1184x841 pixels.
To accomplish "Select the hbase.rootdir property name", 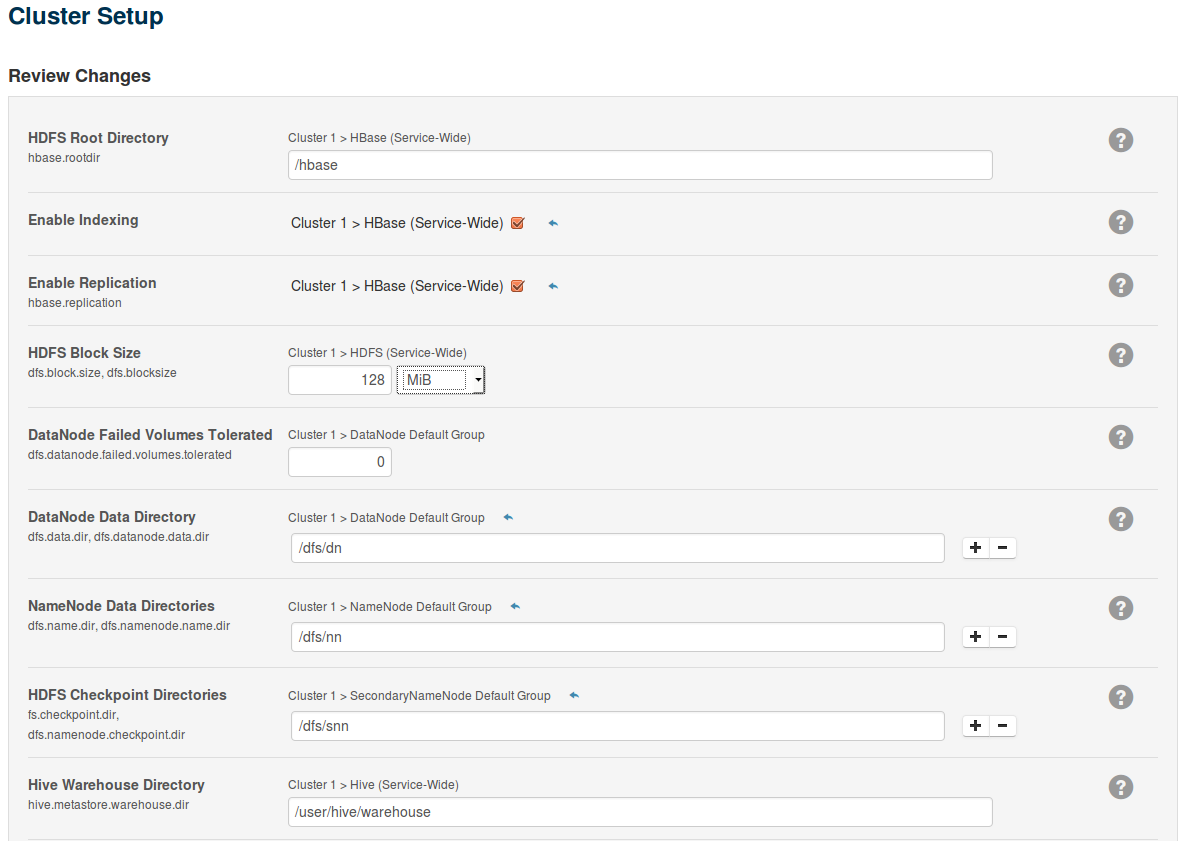I will [64, 158].
